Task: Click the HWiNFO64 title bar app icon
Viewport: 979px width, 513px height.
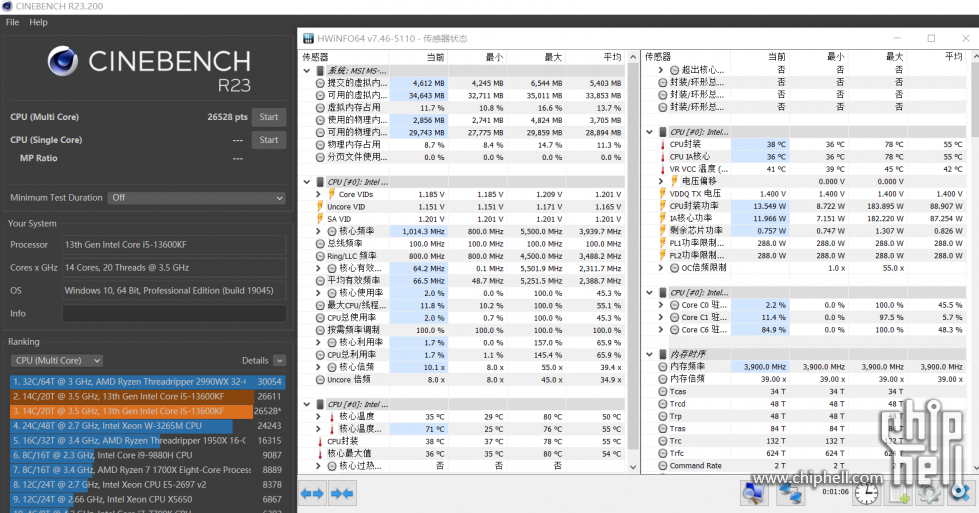Action: click(x=308, y=38)
